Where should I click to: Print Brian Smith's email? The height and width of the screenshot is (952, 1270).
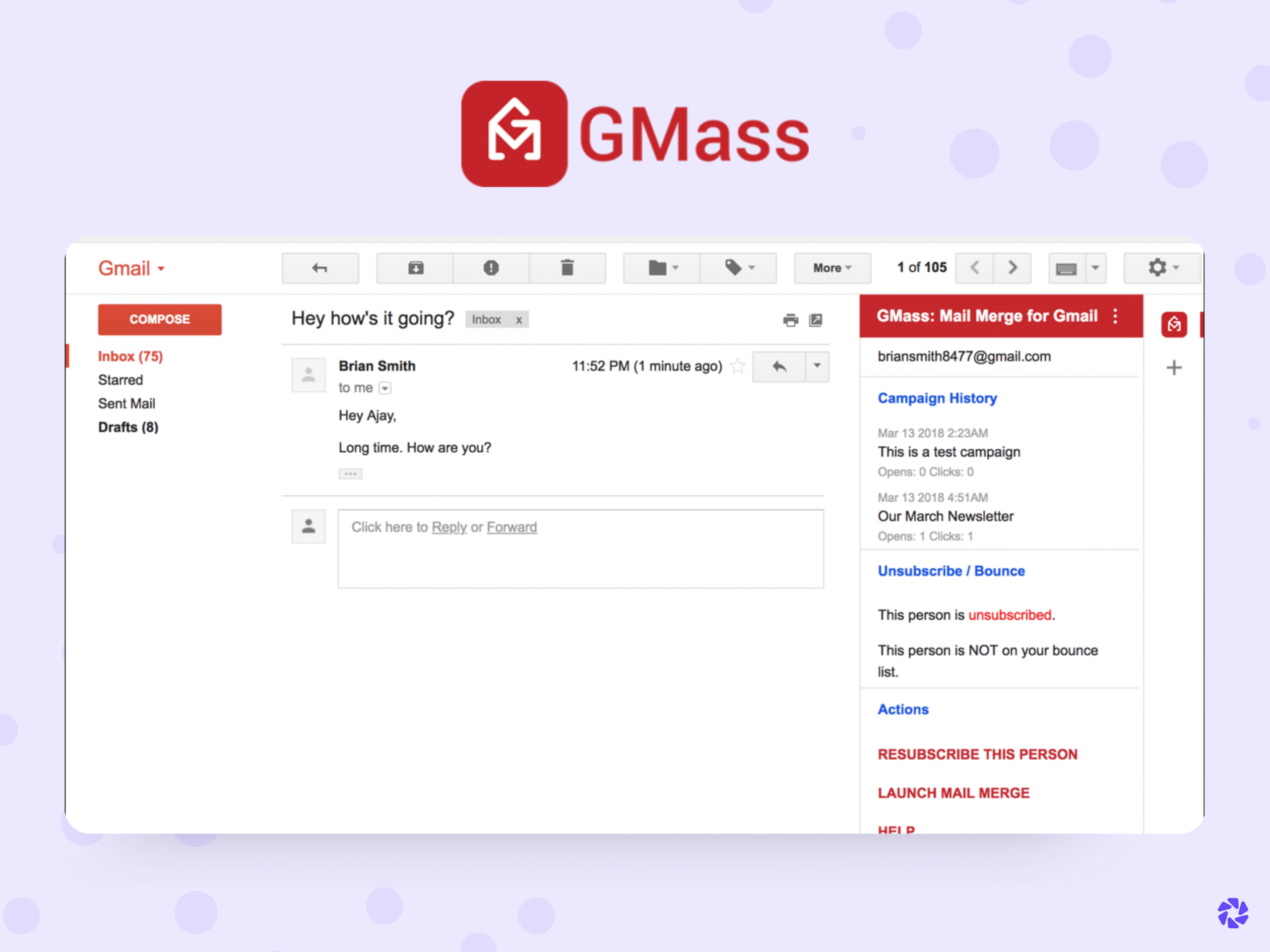791,320
